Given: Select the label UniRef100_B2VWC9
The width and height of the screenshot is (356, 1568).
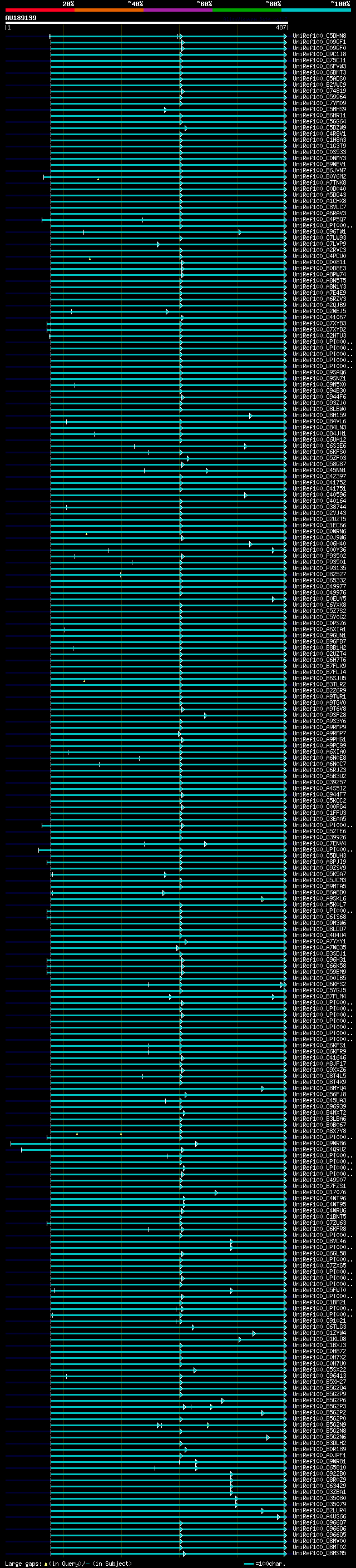Looking at the screenshot, I should (319, 85).
